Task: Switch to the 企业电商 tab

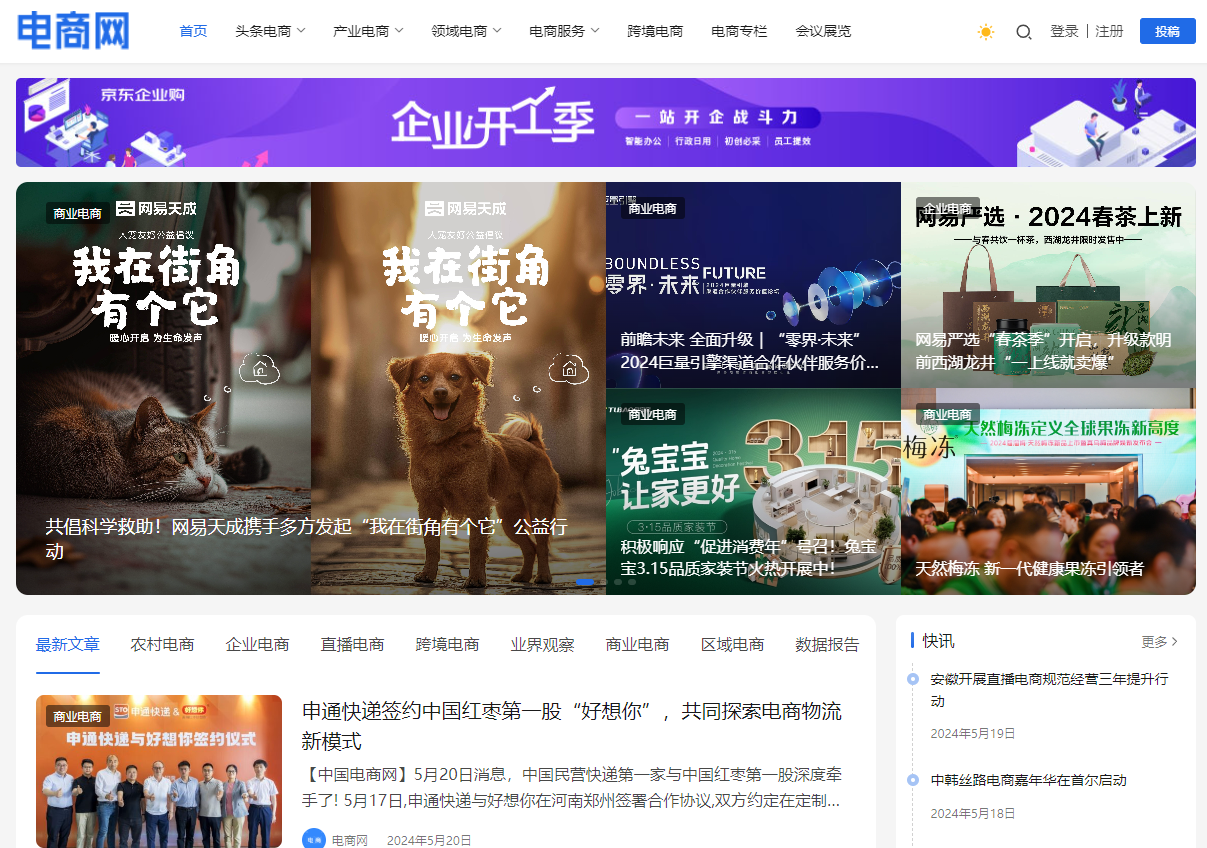Action: tap(257, 645)
